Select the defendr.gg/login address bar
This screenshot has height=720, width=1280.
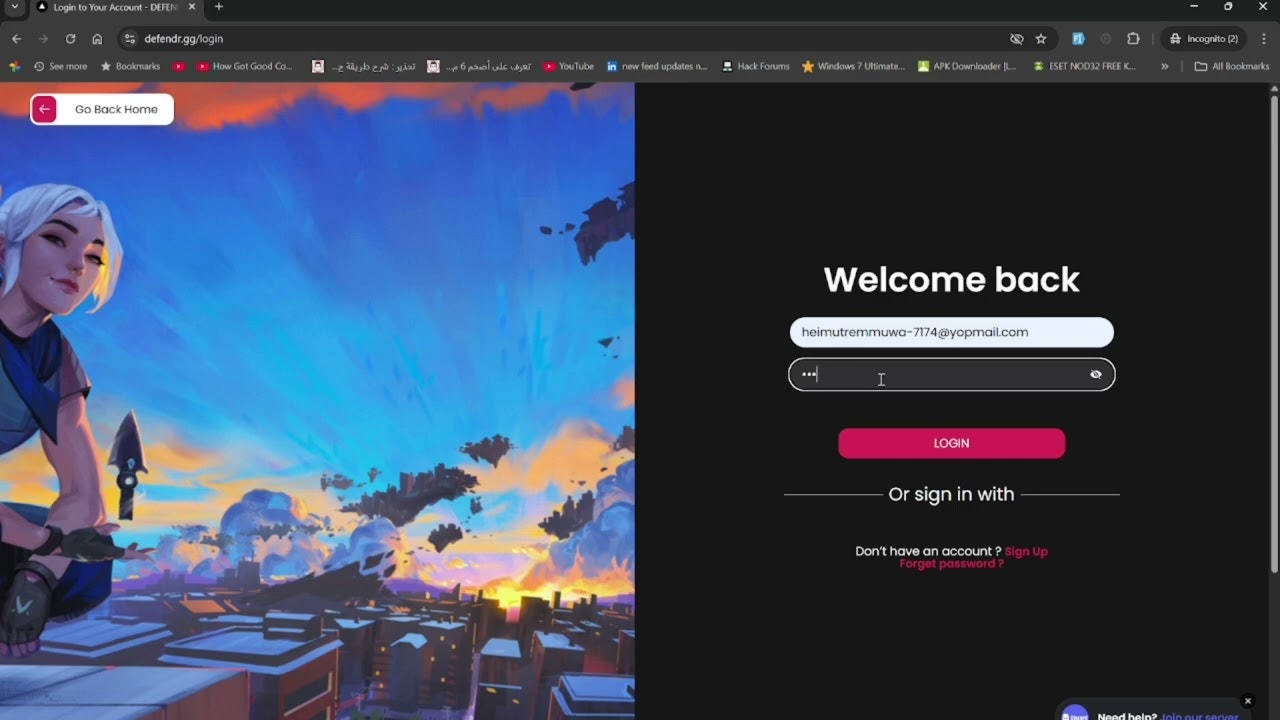[183, 39]
